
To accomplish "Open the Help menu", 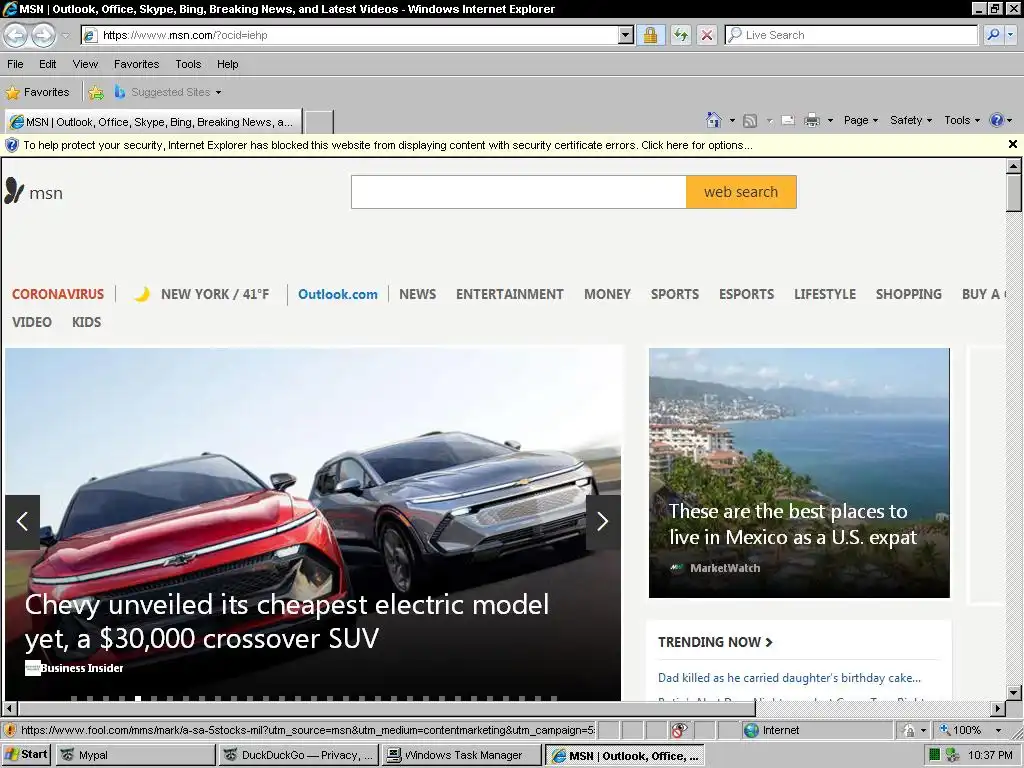I will point(227,64).
